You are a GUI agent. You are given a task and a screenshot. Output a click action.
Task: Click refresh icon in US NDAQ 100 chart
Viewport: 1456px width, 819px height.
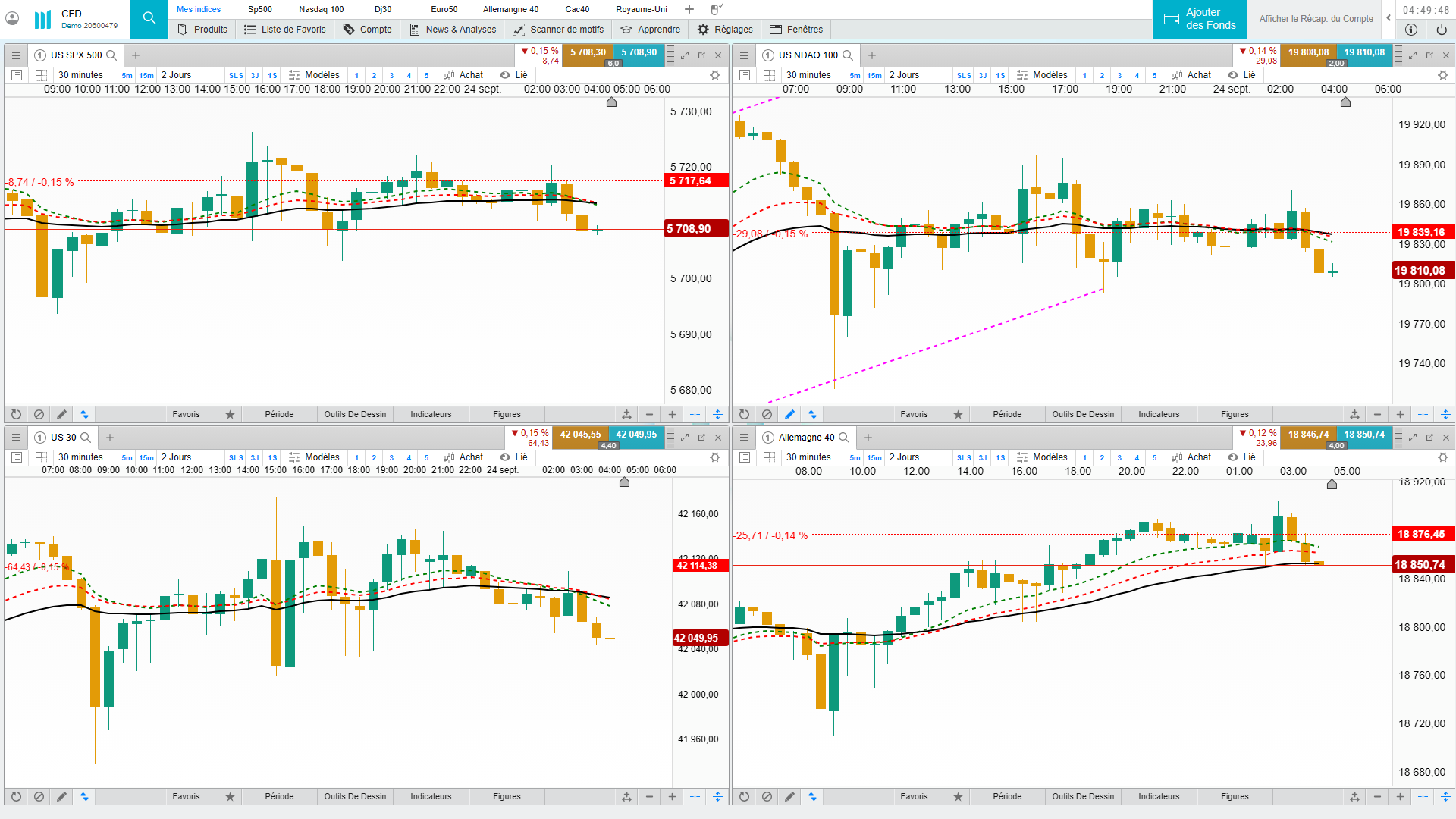[744, 415]
